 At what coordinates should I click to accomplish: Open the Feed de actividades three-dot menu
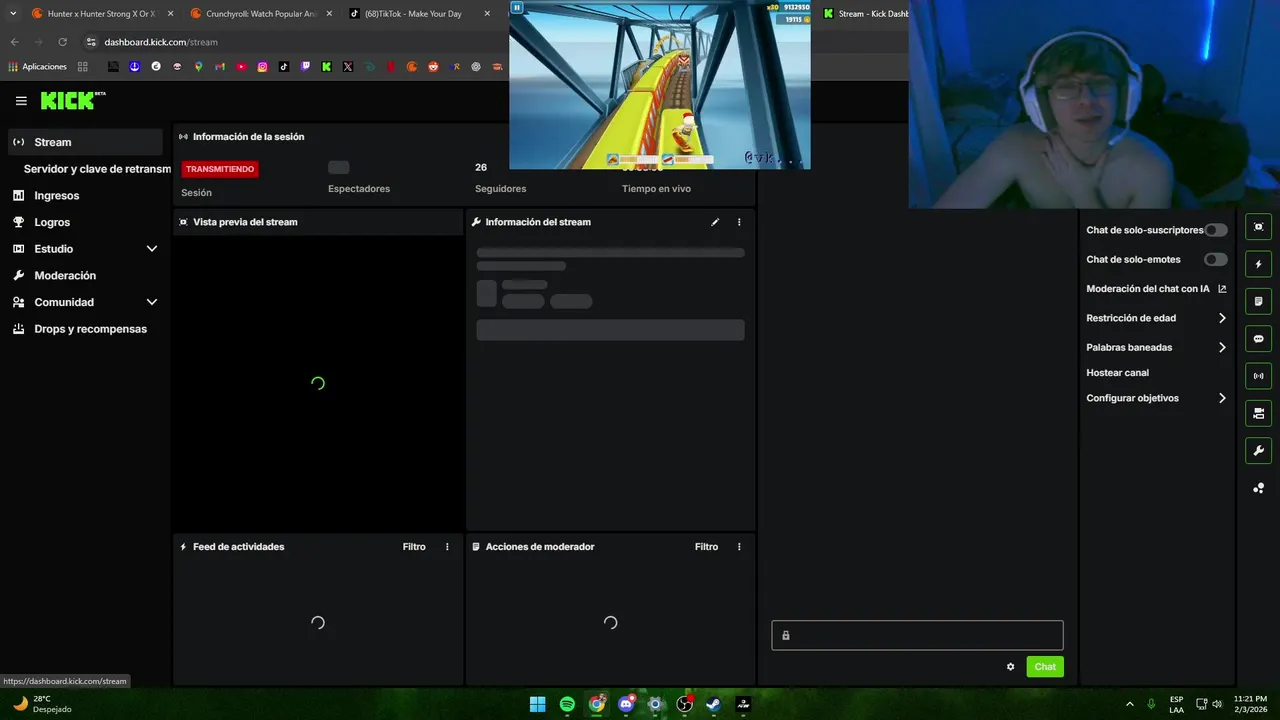click(x=447, y=547)
